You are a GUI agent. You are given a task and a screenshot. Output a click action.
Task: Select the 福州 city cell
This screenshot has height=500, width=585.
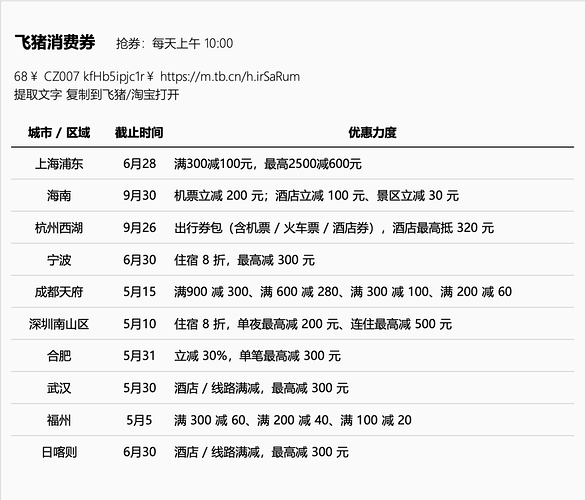[59, 420]
